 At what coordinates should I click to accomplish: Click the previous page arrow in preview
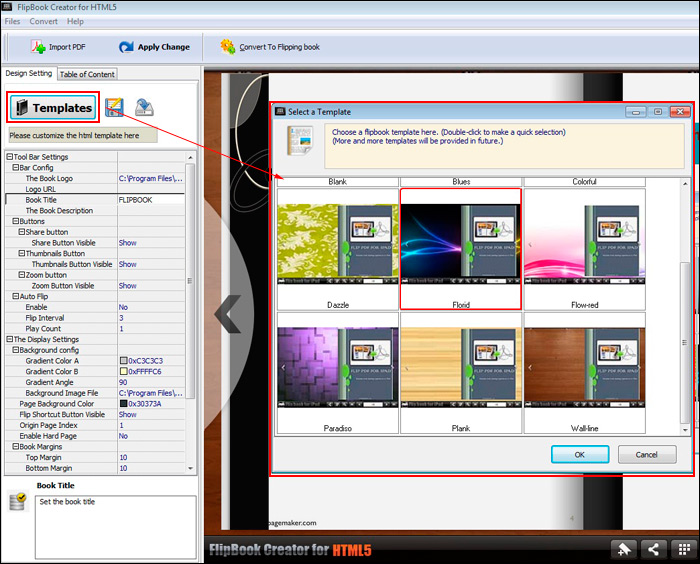[228, 314]
